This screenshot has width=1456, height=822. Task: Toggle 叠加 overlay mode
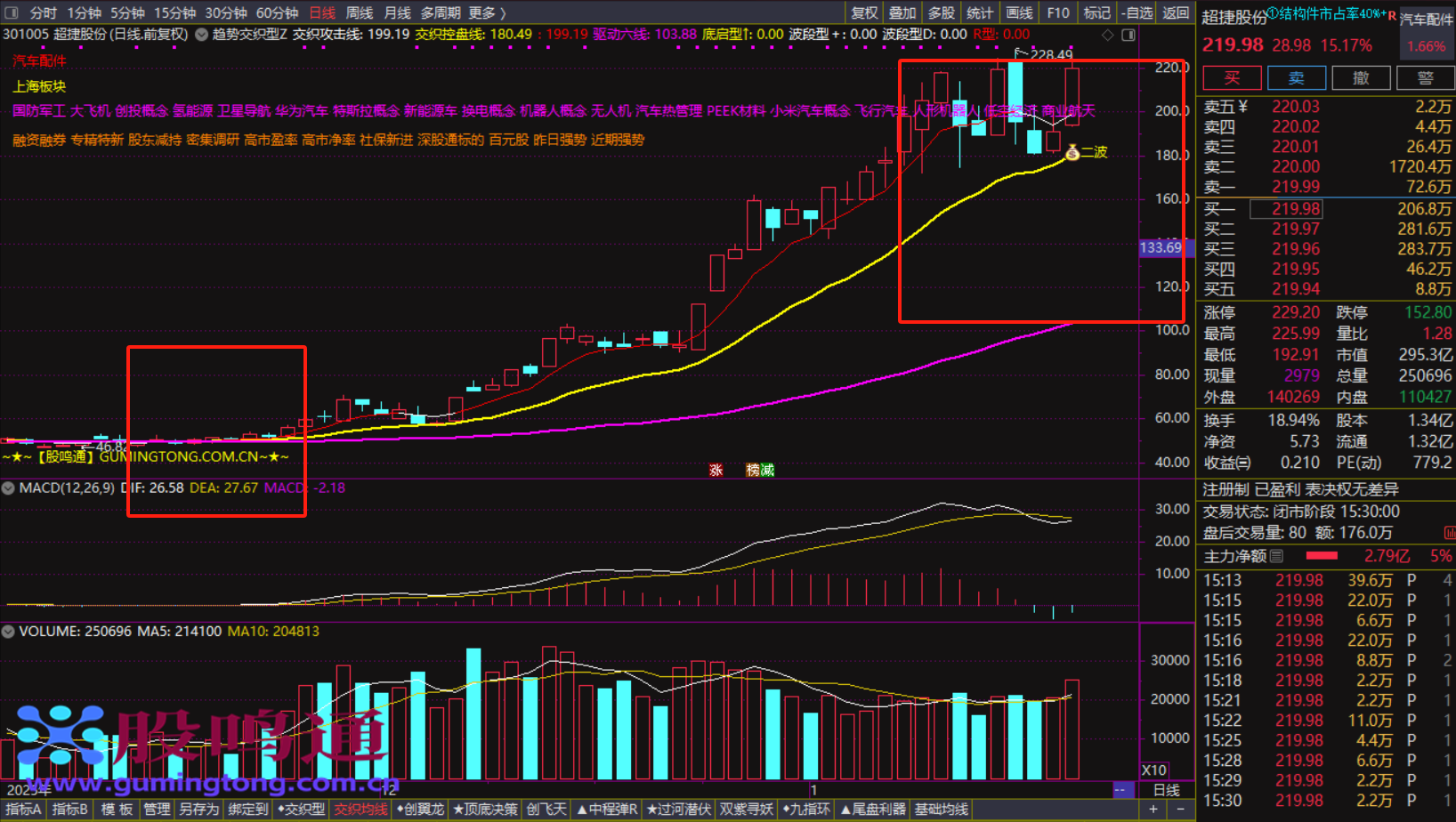[x=902, y=12]
